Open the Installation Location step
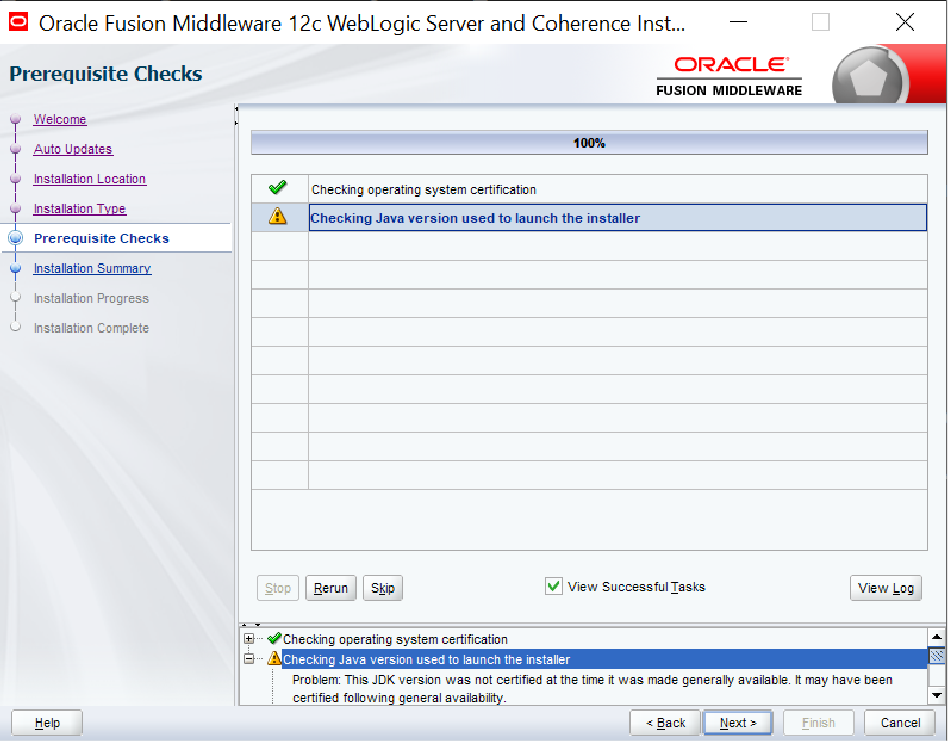This screenshot has height=741, width=948. [x=89, y=179]
